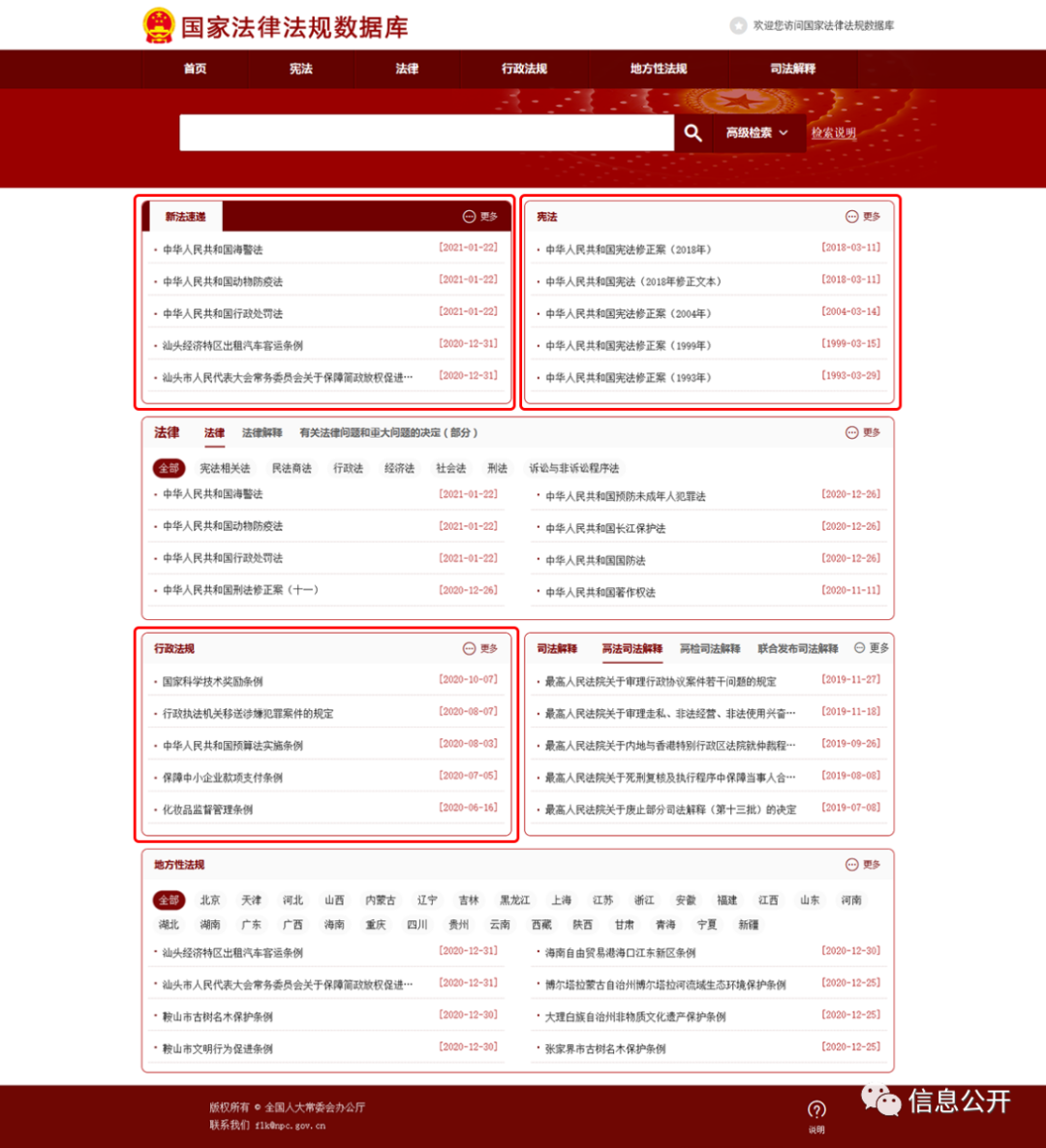
Task: Open 海南自由贸易港海口江东新区条例
Action: point(620,952)
